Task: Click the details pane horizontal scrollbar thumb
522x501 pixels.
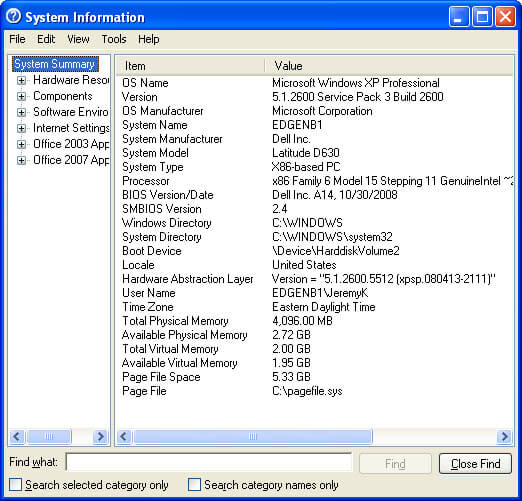Action: tap(253, 436)
